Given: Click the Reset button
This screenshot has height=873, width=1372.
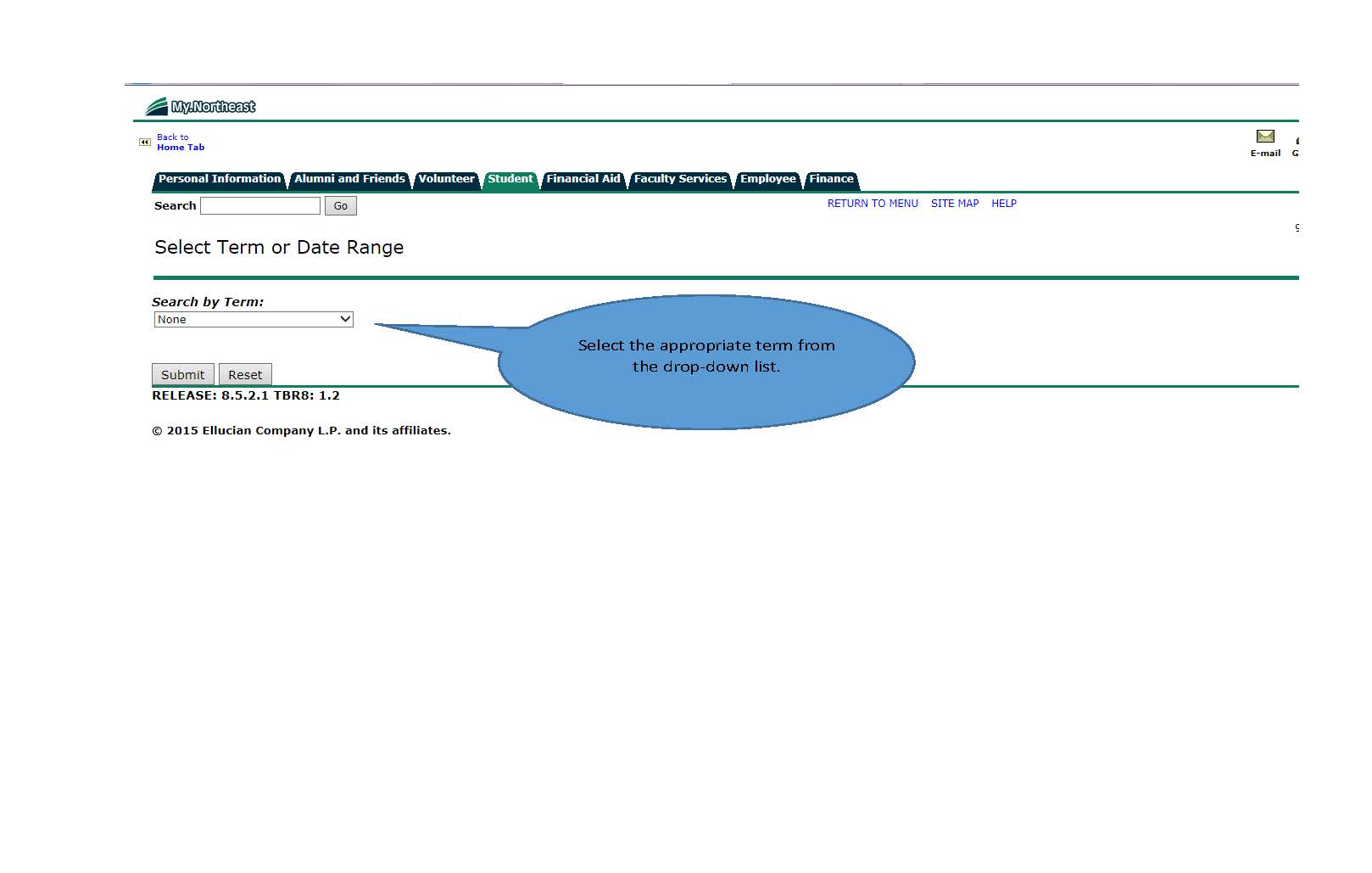Looking at the screenshot, I should tap(245, 375).
